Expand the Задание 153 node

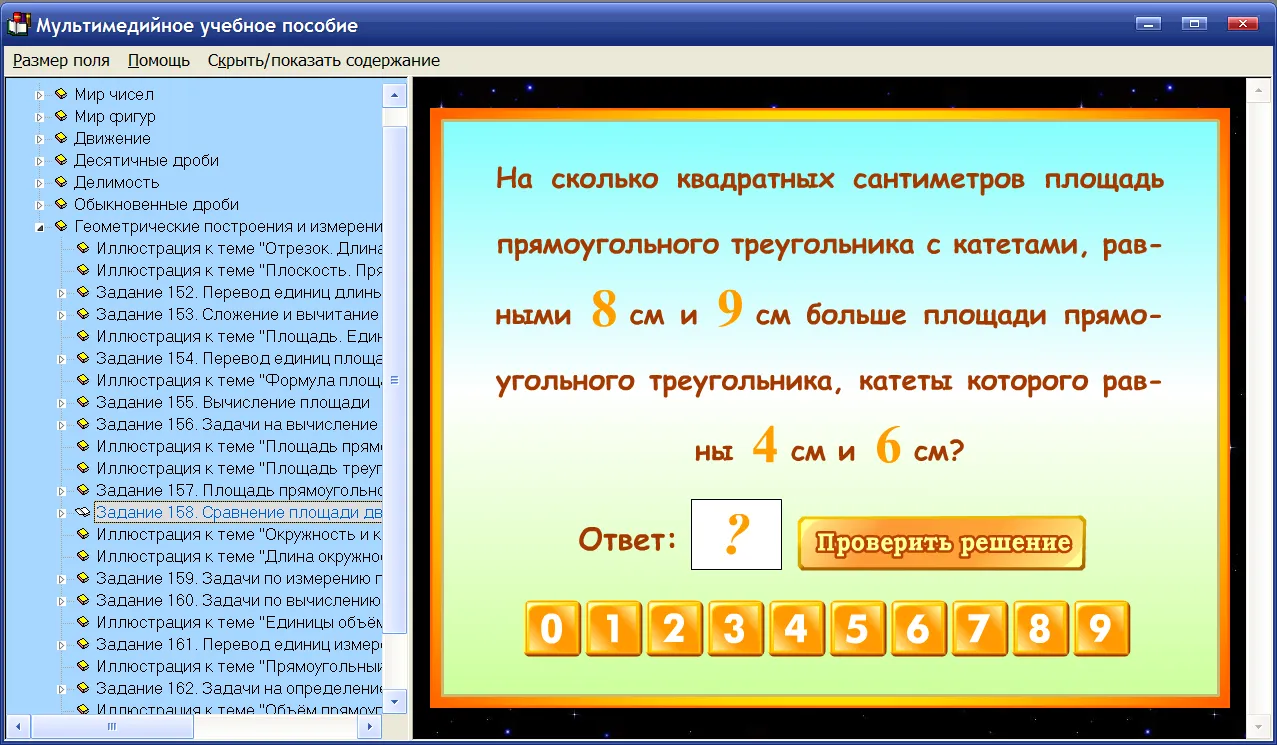(62, 315)
